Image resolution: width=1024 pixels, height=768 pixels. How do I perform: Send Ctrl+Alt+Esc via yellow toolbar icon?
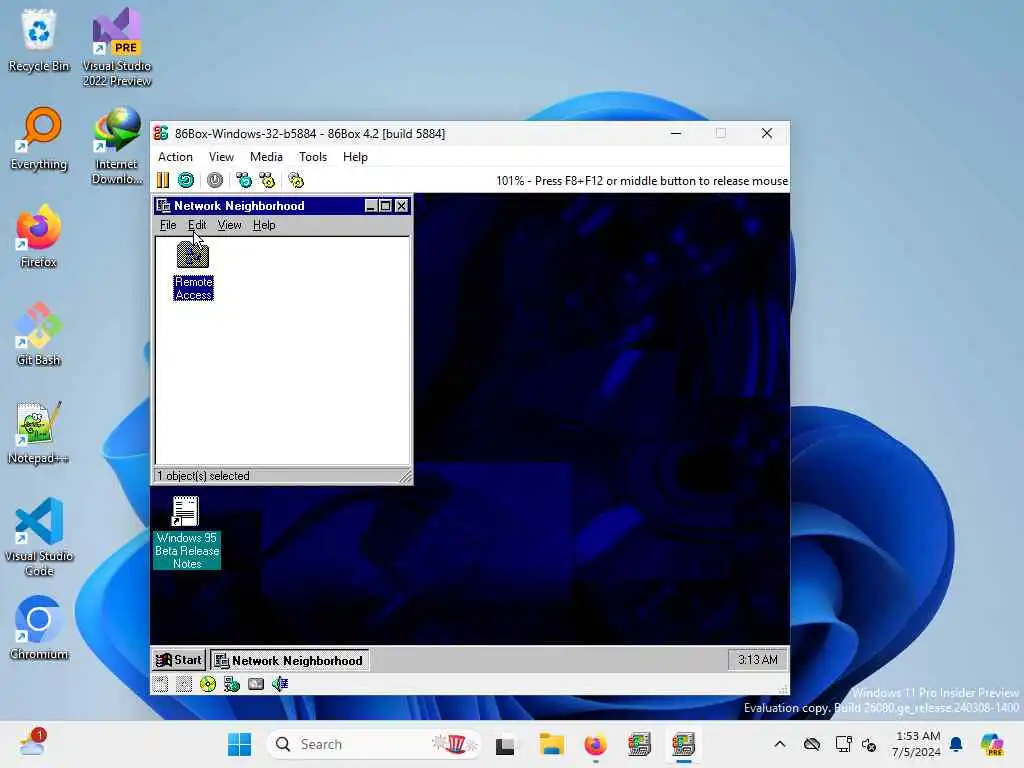click(x=267, y=180)
